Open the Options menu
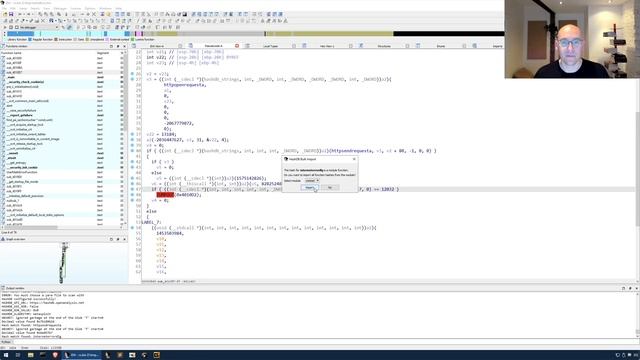This screenshot has height=360, width=640. click(x=90, y=8)
